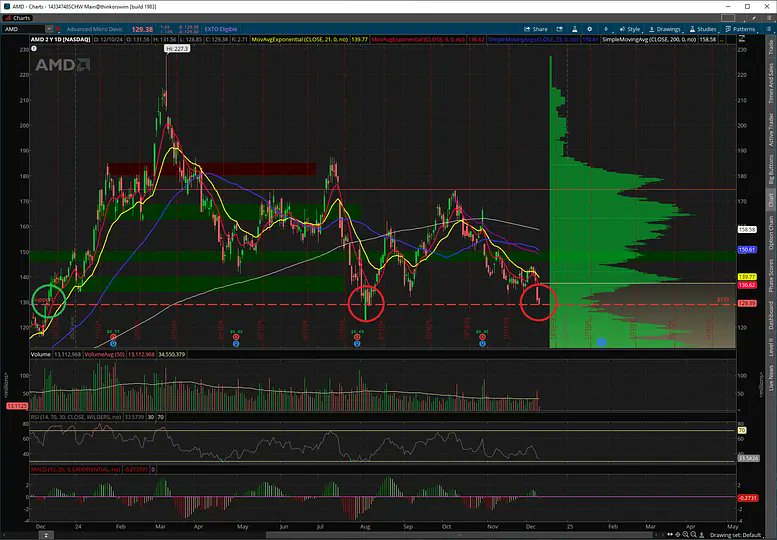
Task: Open the Phase Scores side tab
Action: [x=771, y=275]
